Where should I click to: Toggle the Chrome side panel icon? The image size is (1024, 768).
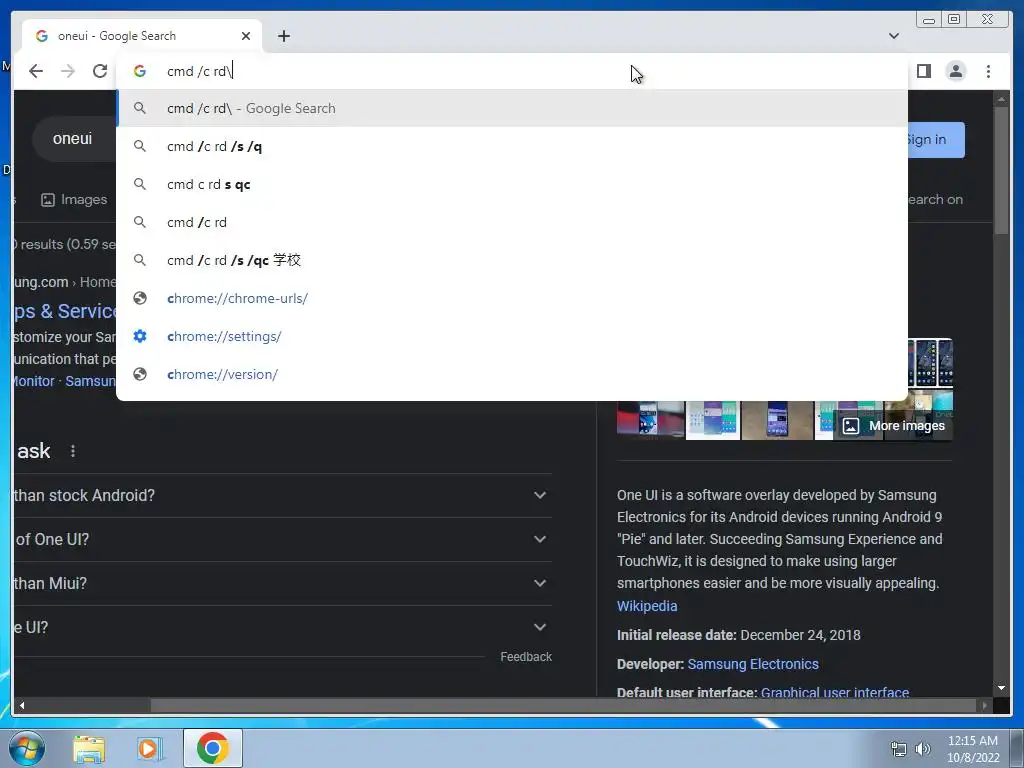923,71
